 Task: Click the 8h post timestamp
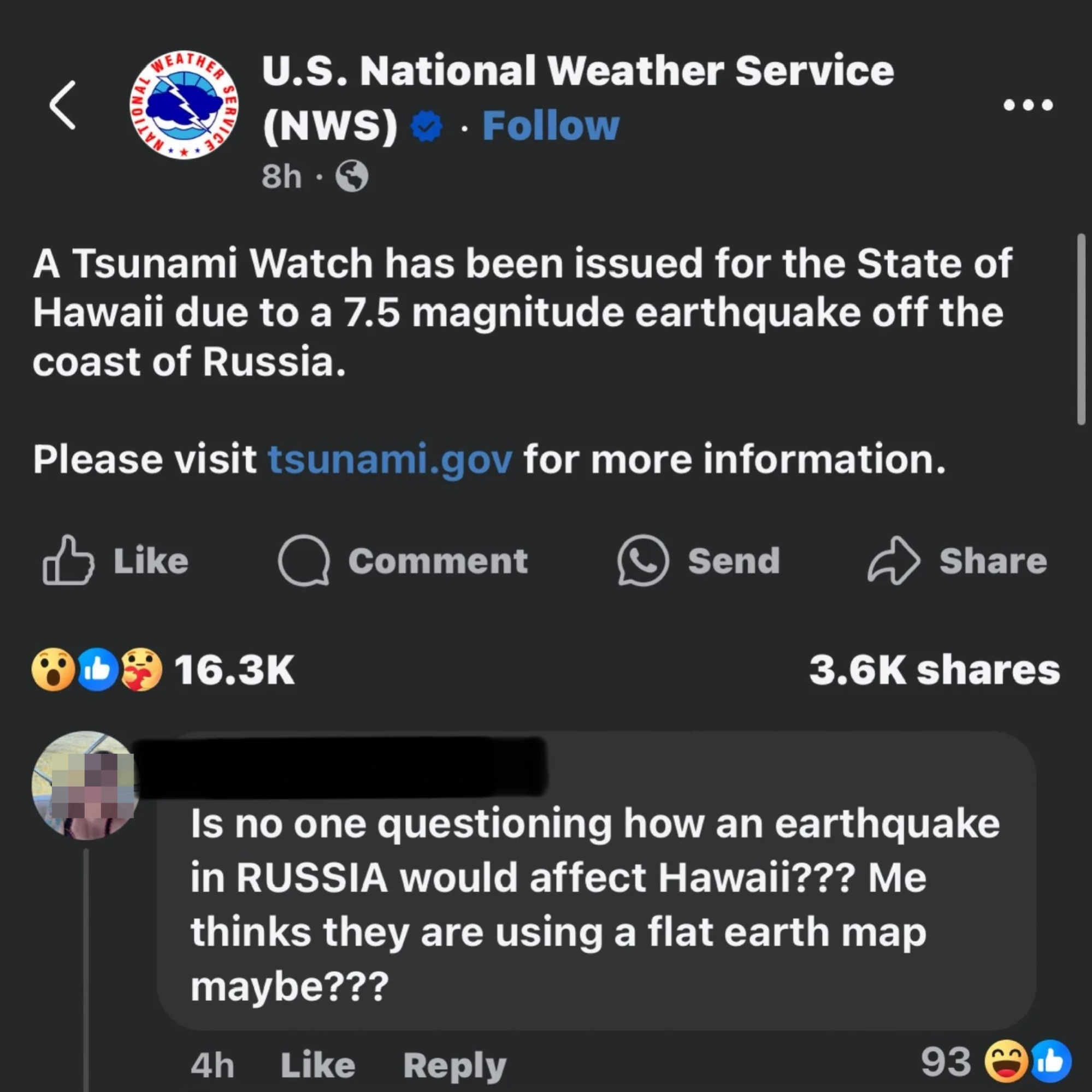tap(281, 176)
